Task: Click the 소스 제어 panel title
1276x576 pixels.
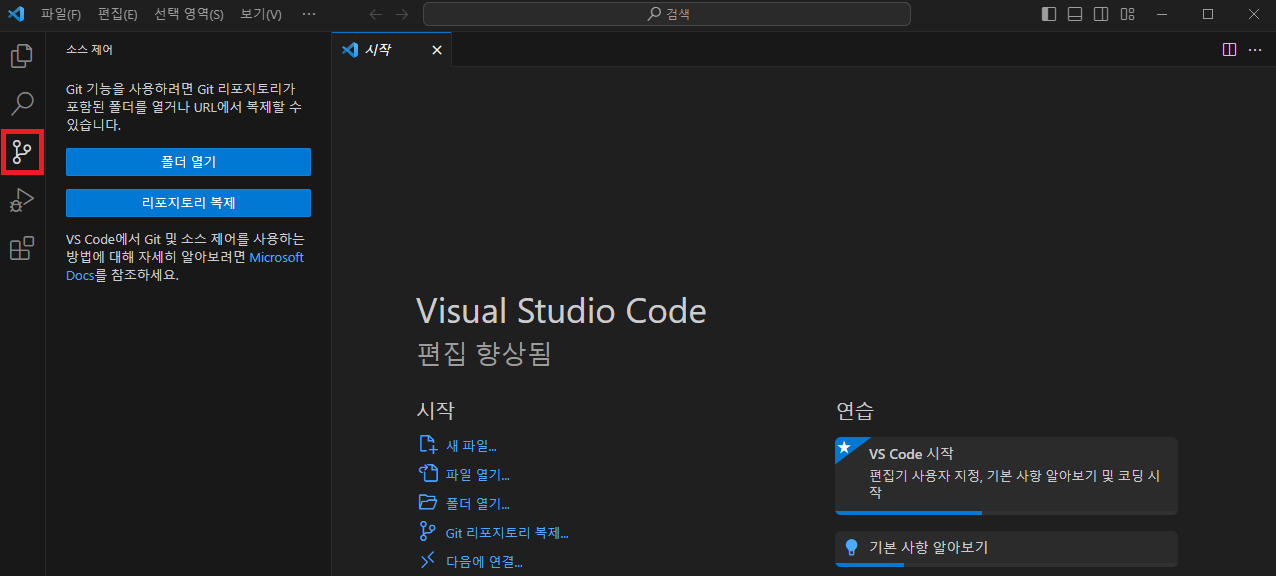Action: tap(89, 48)
